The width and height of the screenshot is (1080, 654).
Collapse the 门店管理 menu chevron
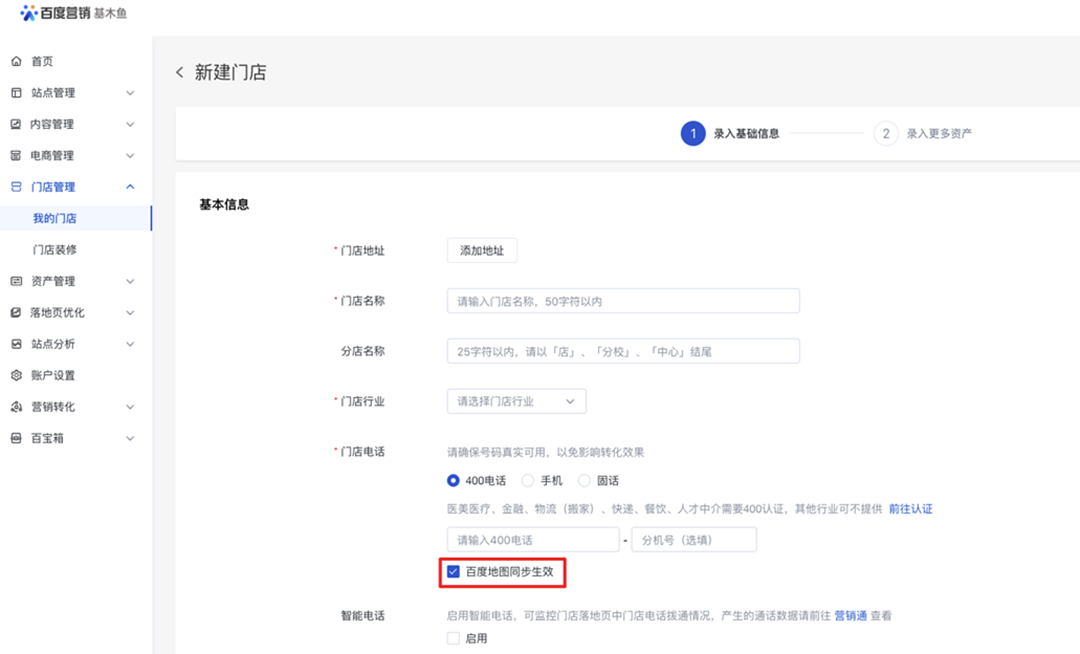click(x=130, y=187)
